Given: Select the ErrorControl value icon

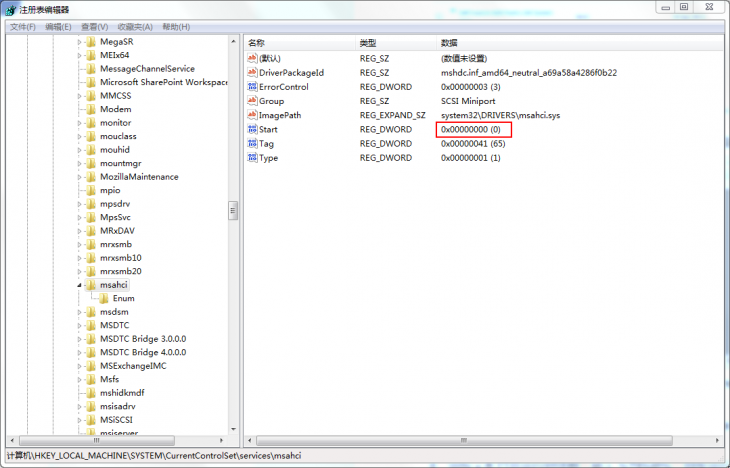Looking at the screenshot, I should tap(252, 87).
